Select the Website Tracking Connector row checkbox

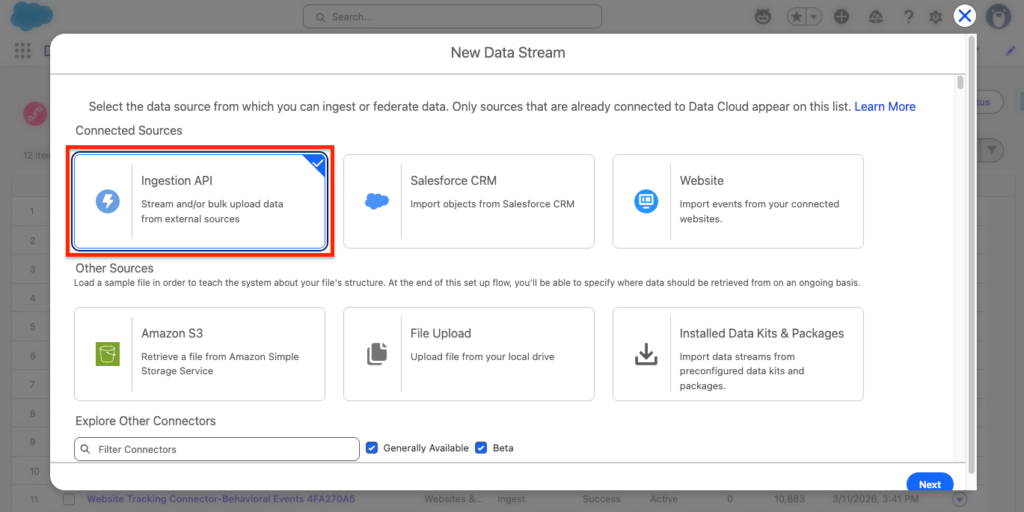click(69, 499)
